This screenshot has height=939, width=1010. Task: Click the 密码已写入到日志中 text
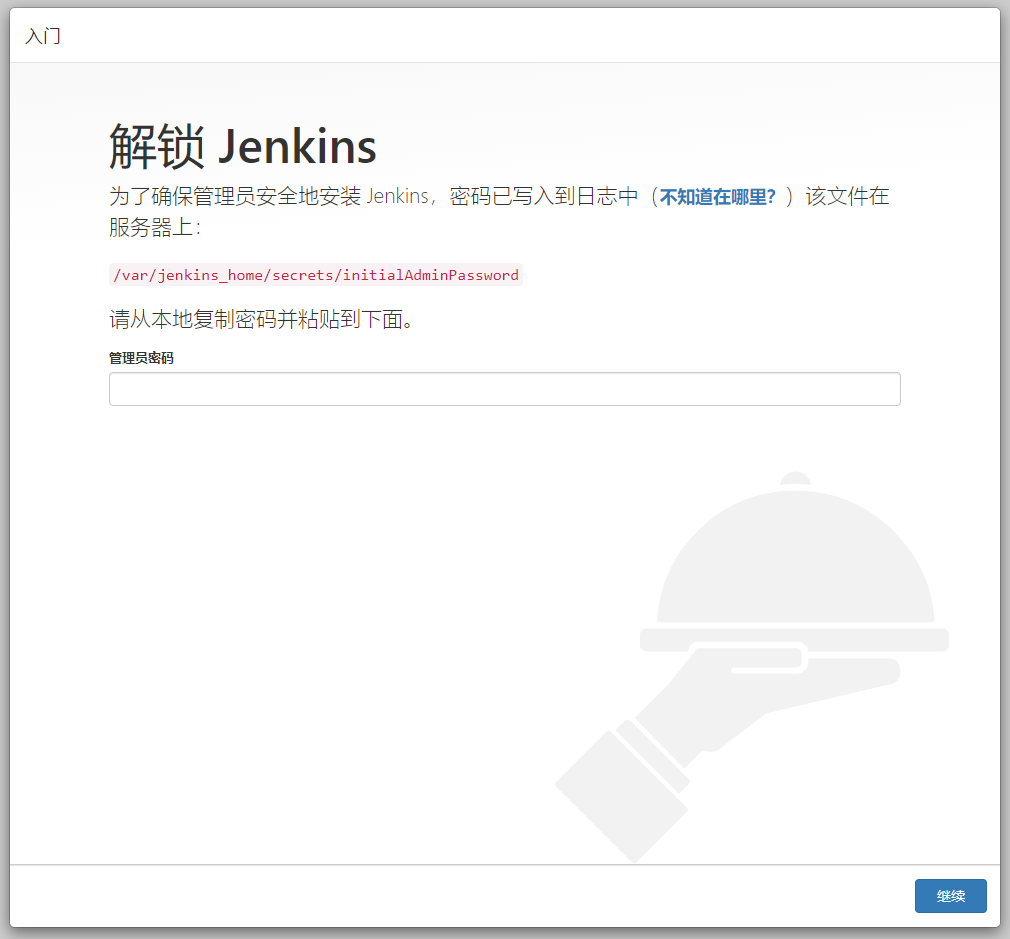(544, 196)
